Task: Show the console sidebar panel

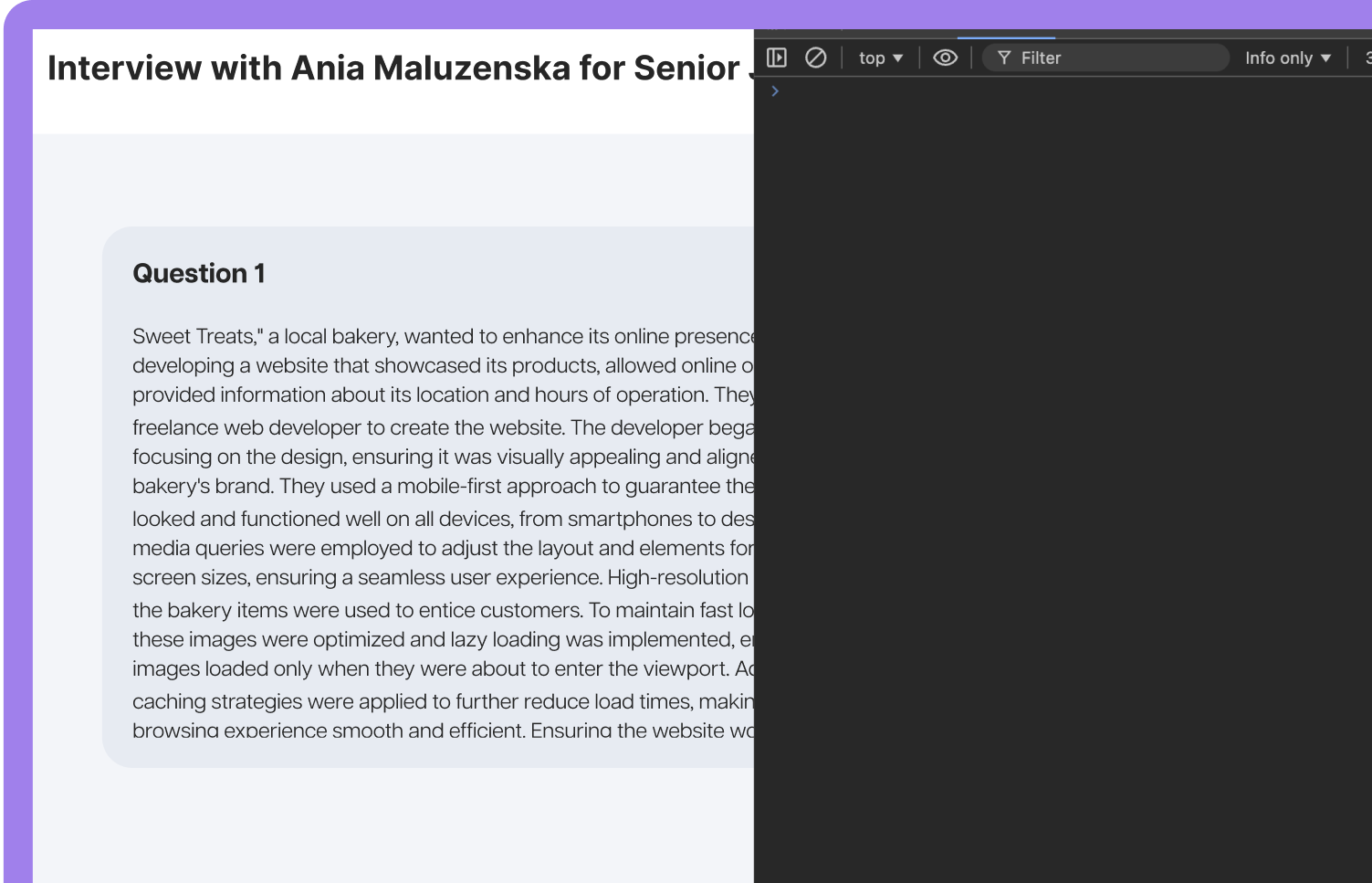Action: click(x=777, y=58)
